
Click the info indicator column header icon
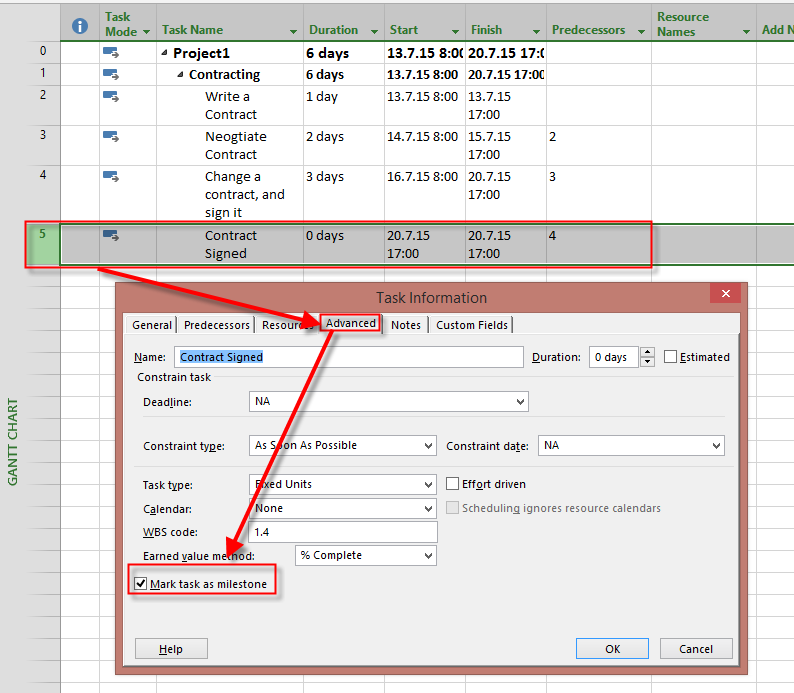click(80, 25)
